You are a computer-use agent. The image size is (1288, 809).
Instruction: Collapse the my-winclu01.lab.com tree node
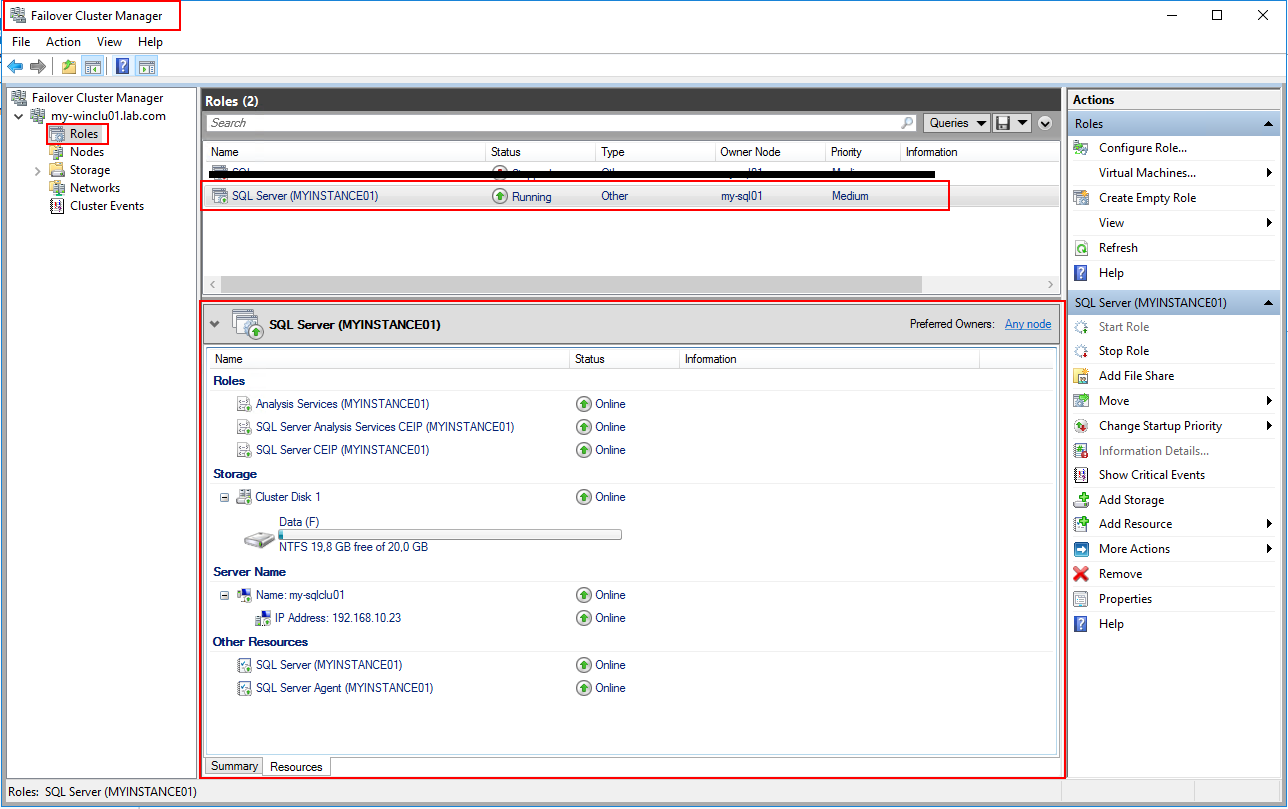(18, 116)
